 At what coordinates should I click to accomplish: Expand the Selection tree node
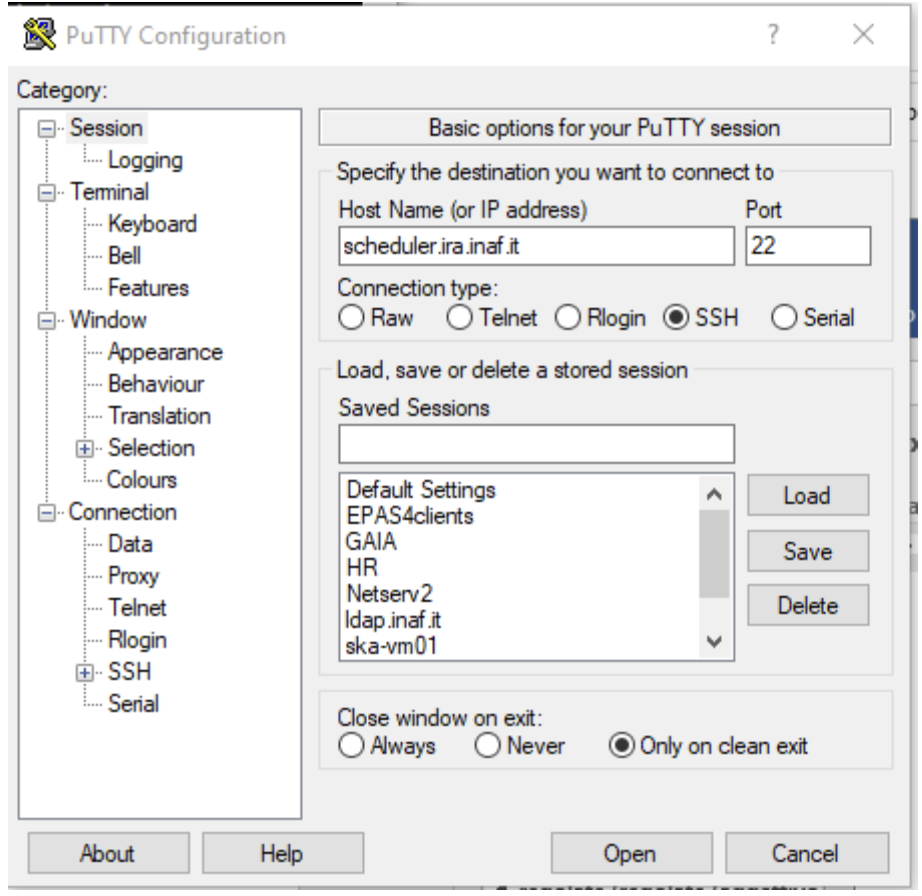(x=85, y=449)
